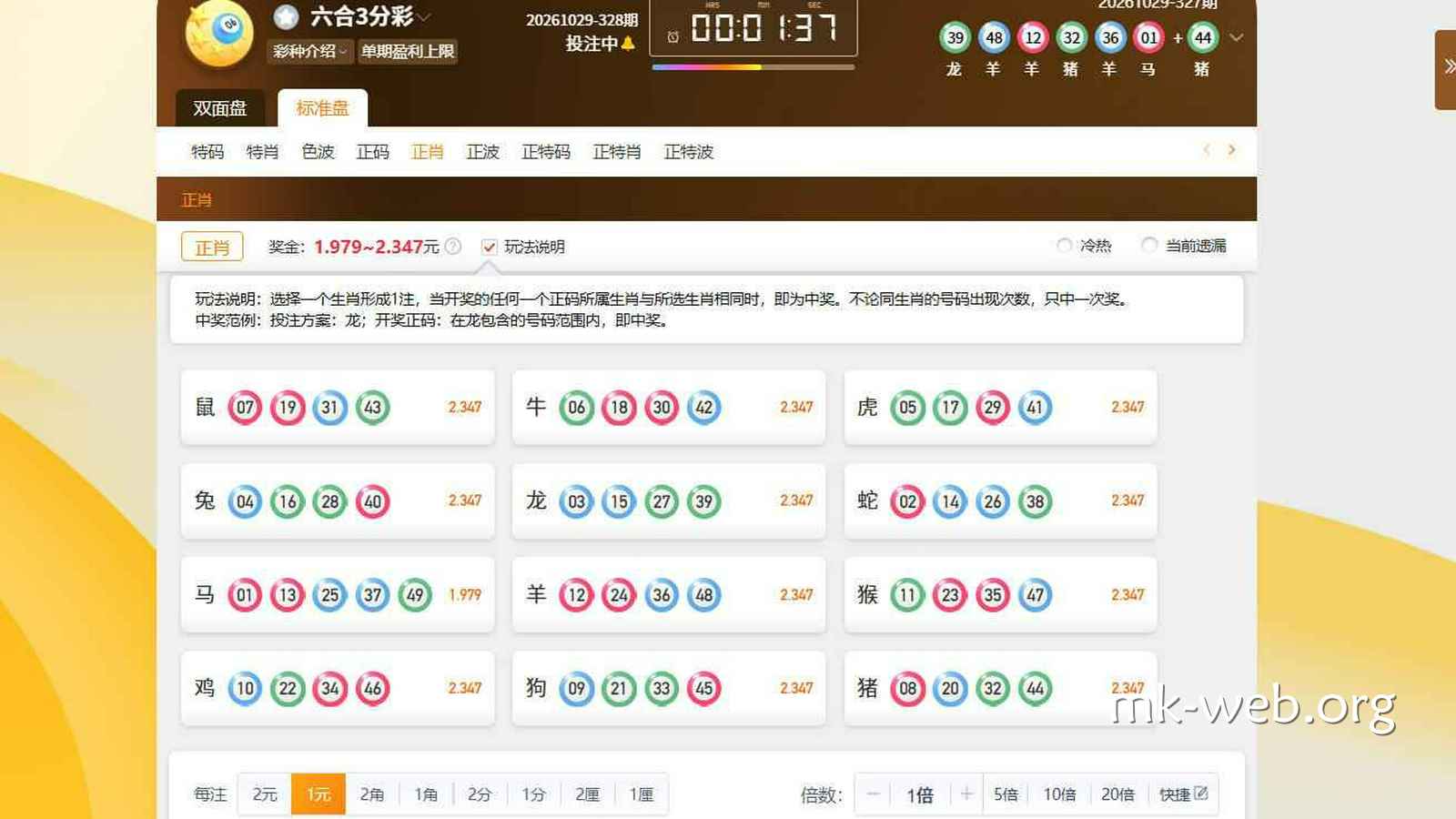This screenshot has height=819, width=1456.
Task: Select ball 49 in the 马 row
Action: (x=415, y=594)
